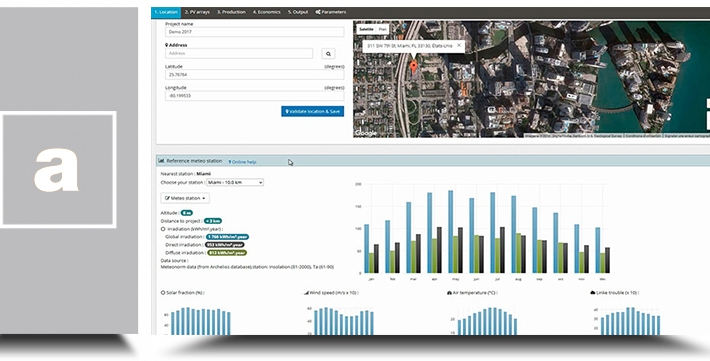Click the Reference meteo station chart icon
The width and height of the screenshot is (710, 361).
pyautogui.click(x=162, y=161)
